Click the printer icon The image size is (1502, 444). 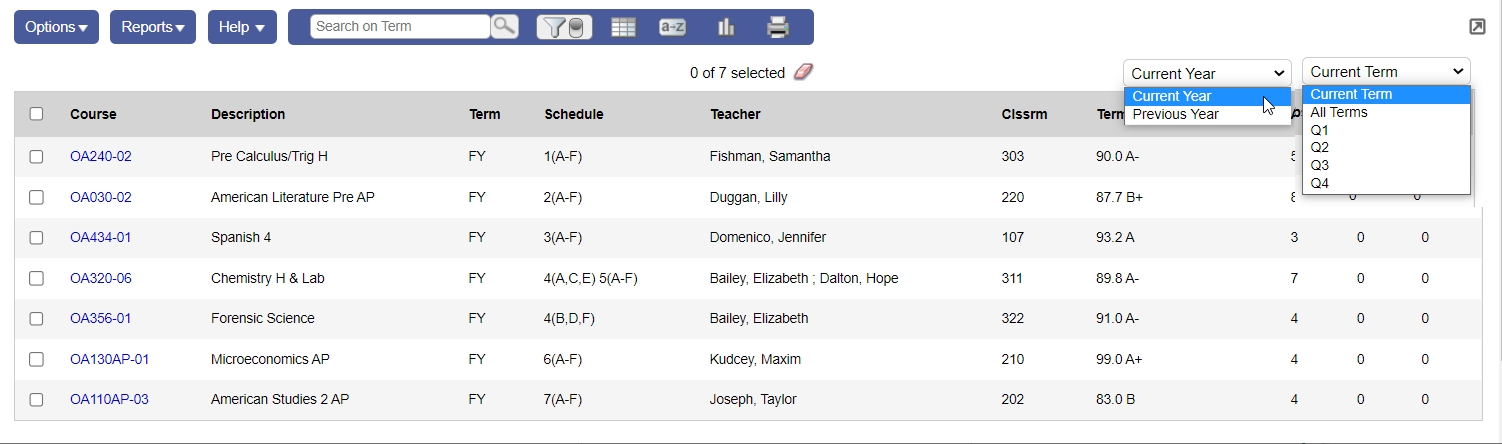click(x=777, y=27)
